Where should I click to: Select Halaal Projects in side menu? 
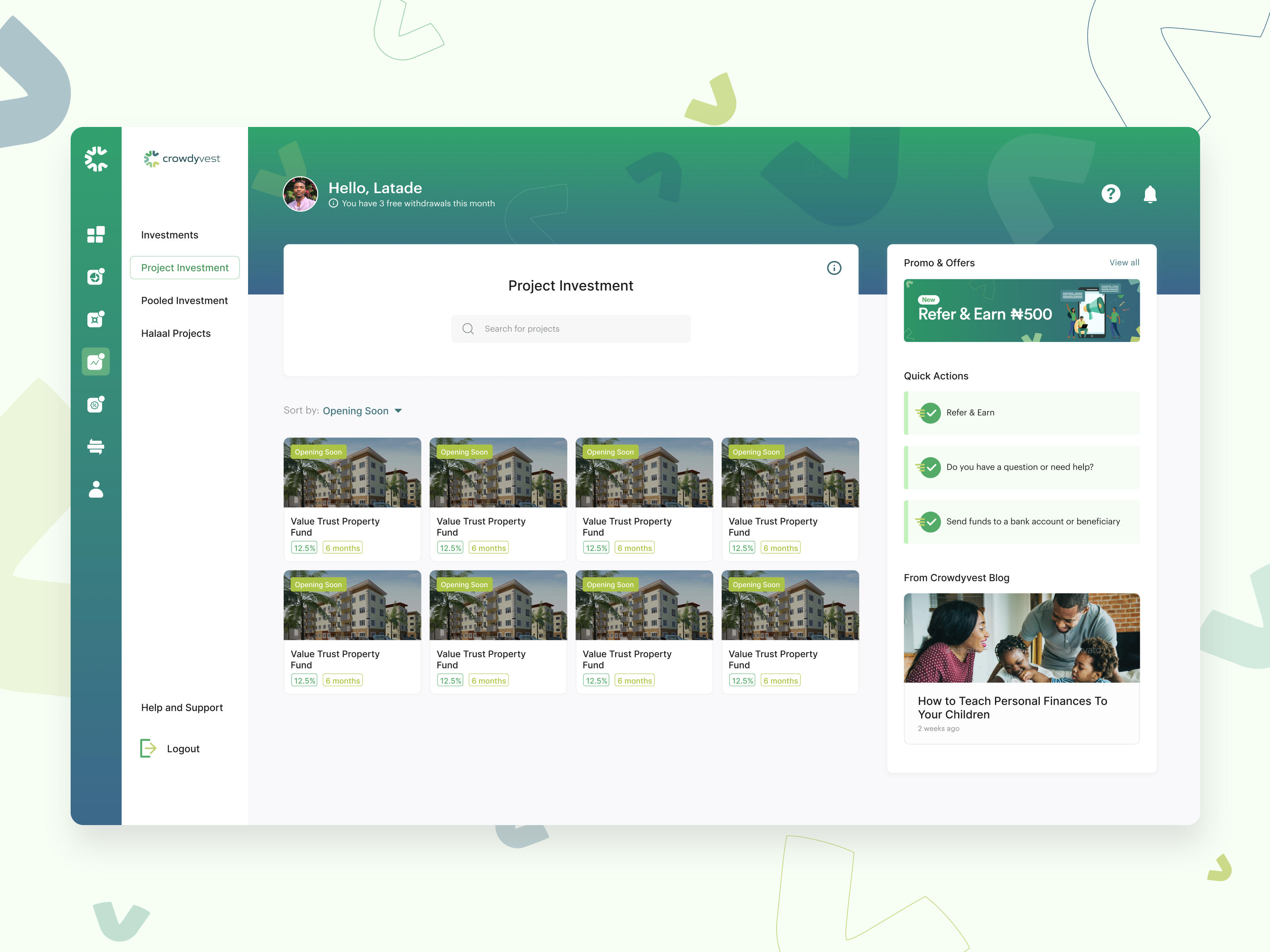tap(176, 334)
